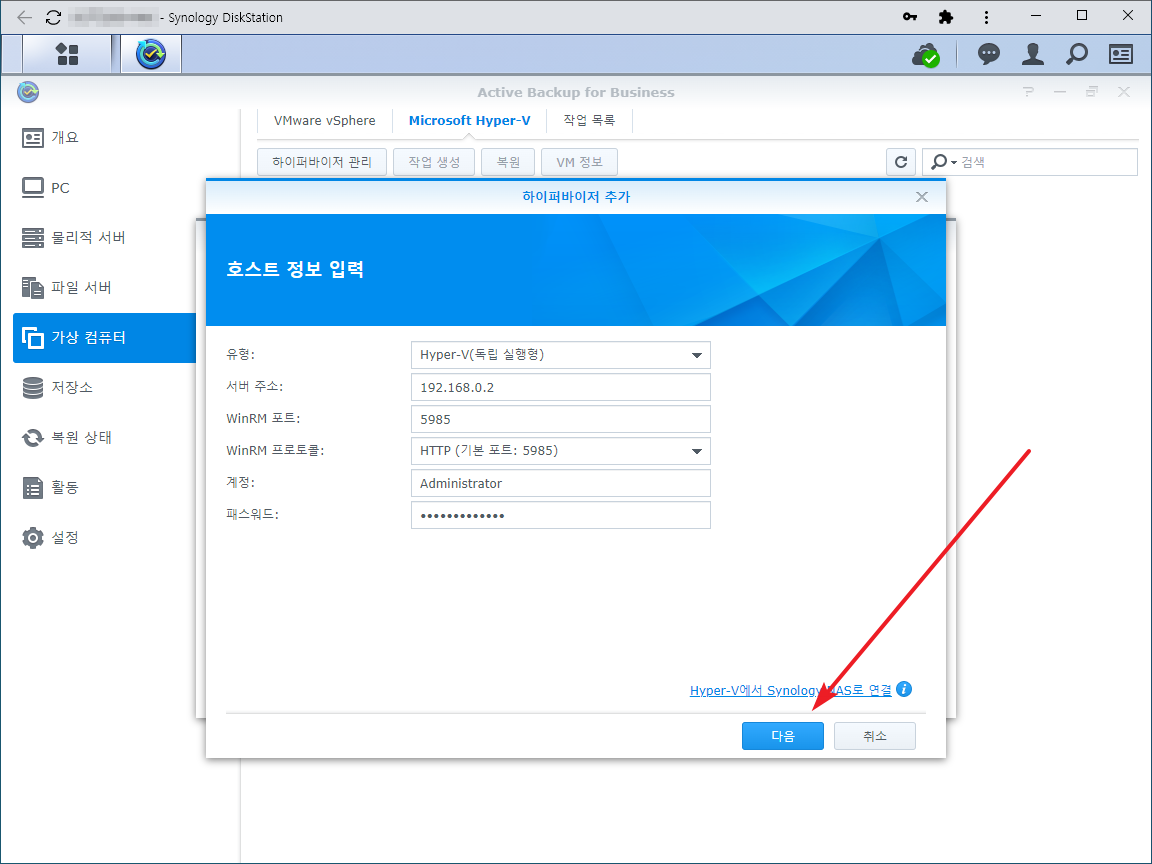Close the Active Backup for Business window

[1123, 92]
